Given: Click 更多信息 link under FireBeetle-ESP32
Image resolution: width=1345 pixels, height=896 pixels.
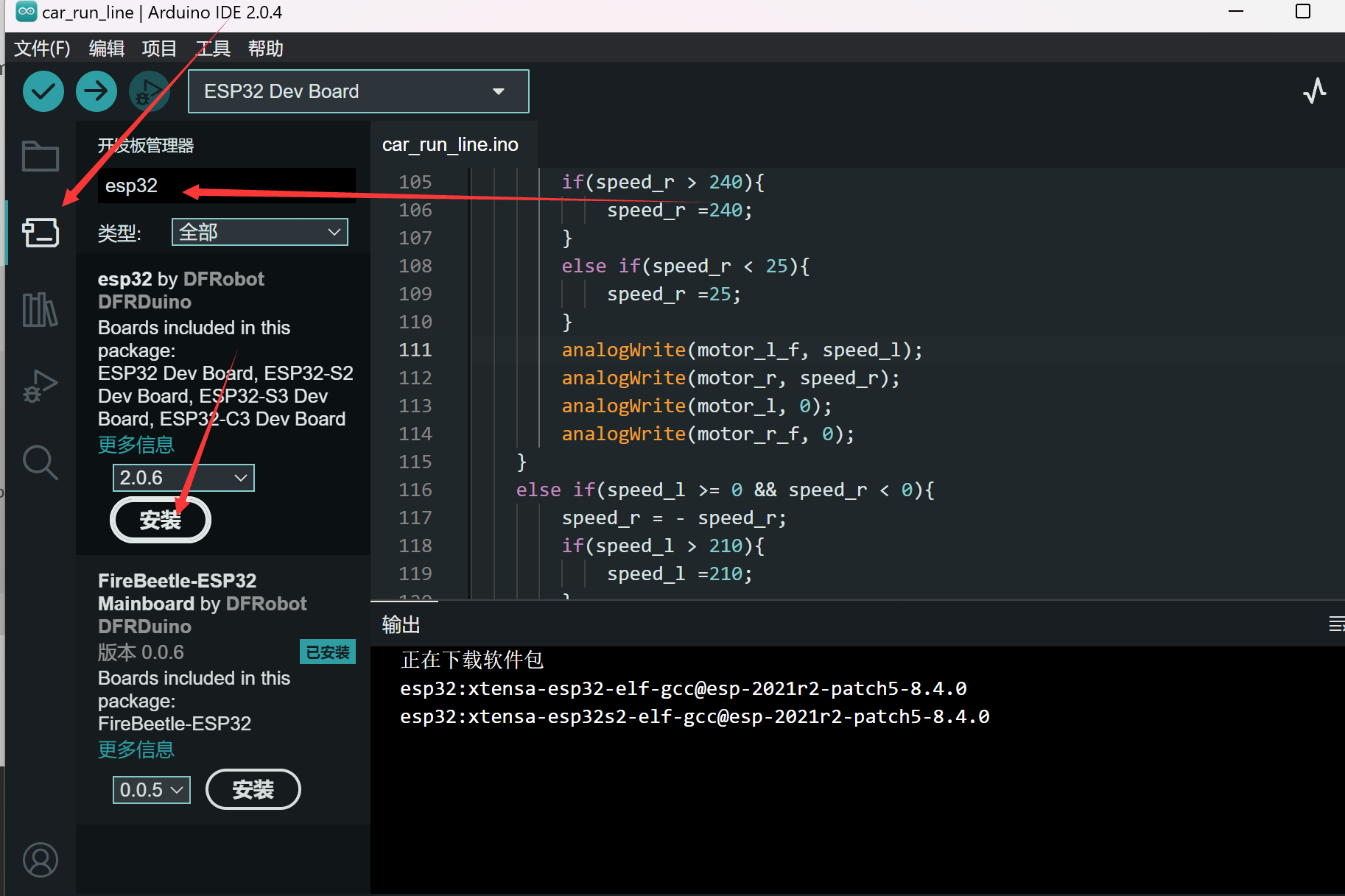Looking at the screenshot, I should click(136, 749).
